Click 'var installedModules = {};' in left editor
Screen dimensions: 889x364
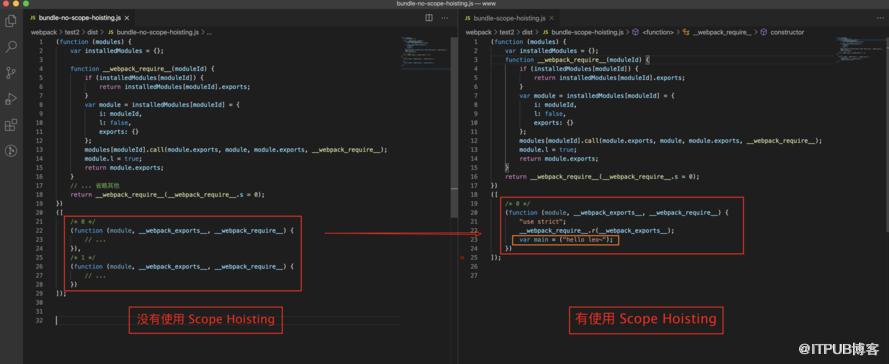(x=117, y=50)
